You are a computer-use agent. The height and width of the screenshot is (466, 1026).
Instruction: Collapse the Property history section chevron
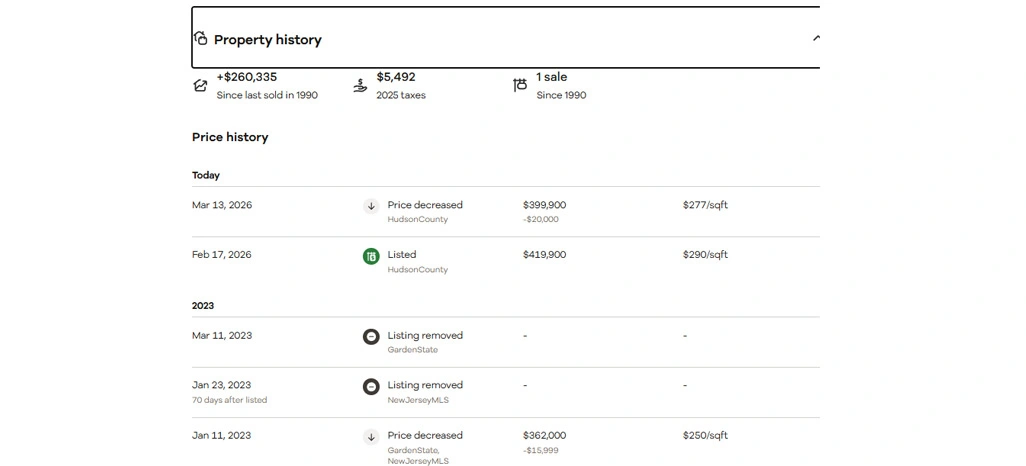point(815,39)
